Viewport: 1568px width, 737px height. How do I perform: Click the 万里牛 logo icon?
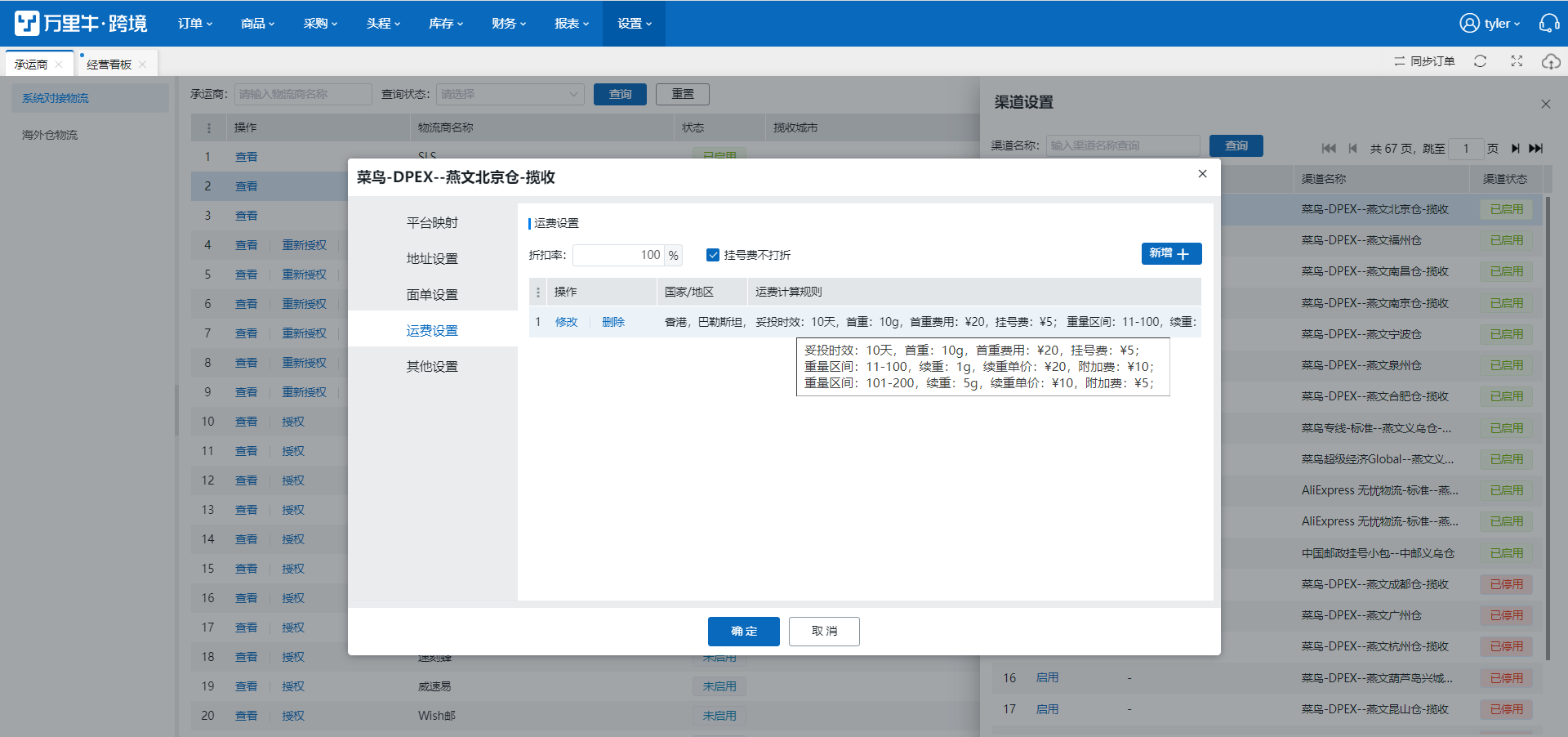click(x=27, y=23)
